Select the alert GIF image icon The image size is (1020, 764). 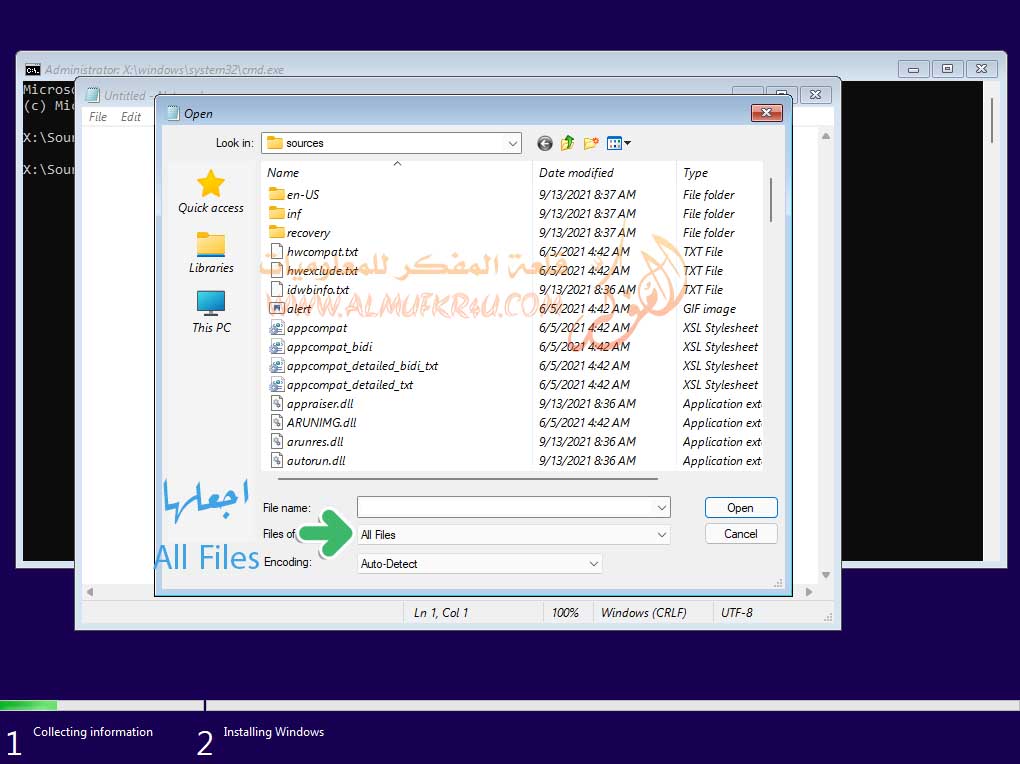click(276, 308)
